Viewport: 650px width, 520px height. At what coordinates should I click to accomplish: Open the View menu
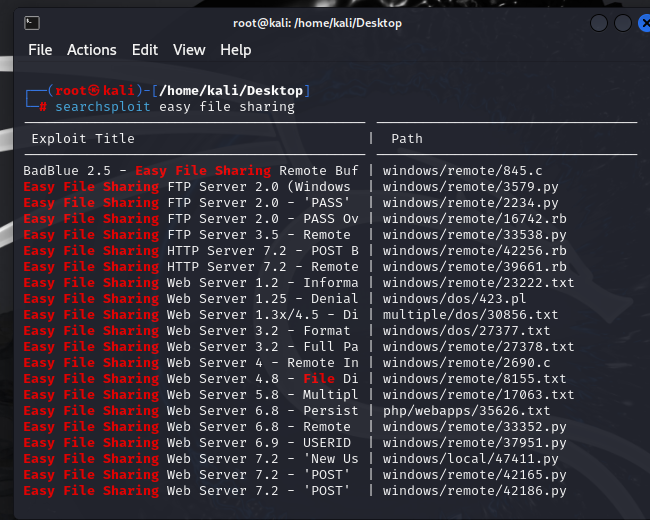click(189, 50)
